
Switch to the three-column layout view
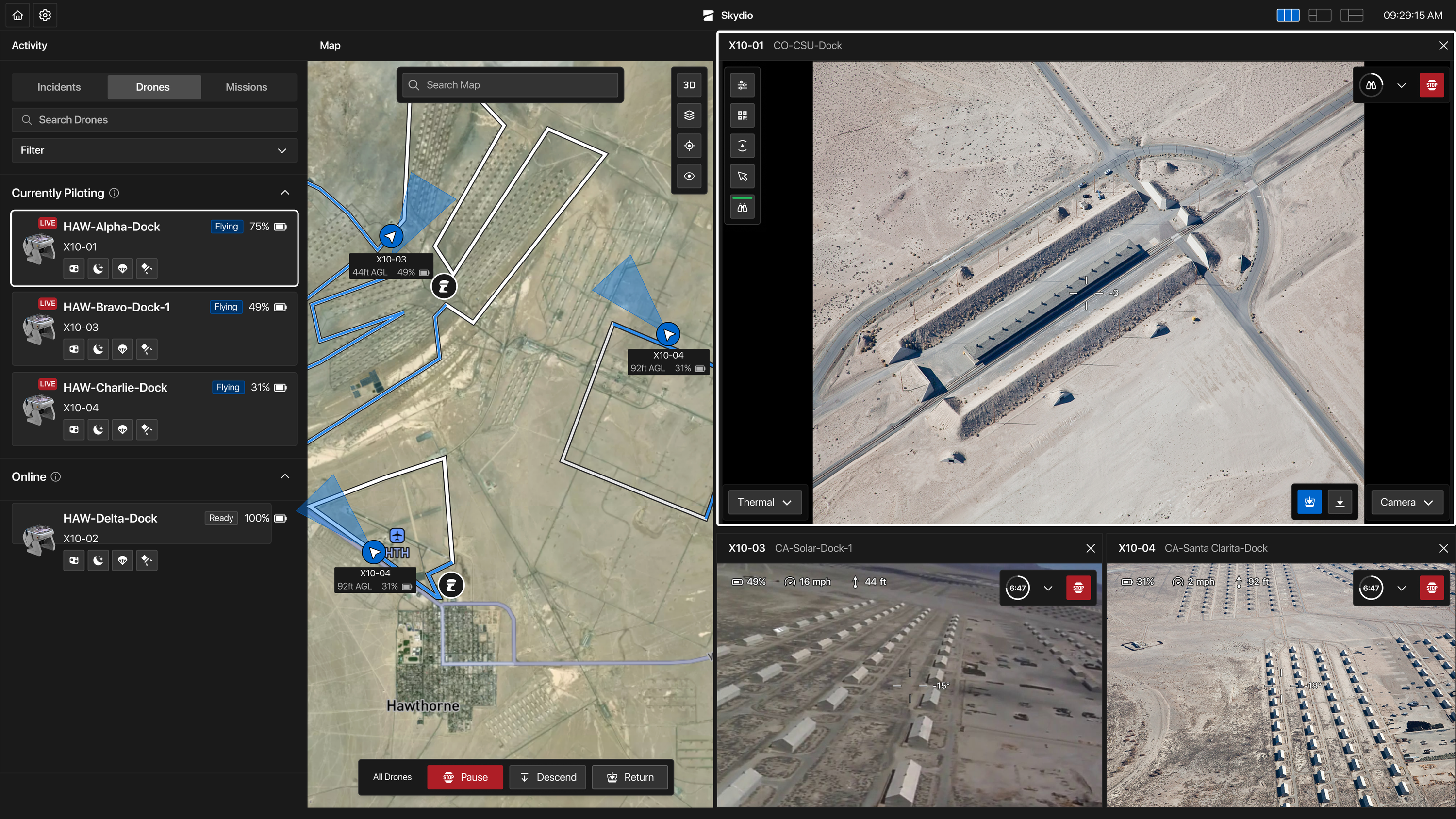tap(1288, 15)
